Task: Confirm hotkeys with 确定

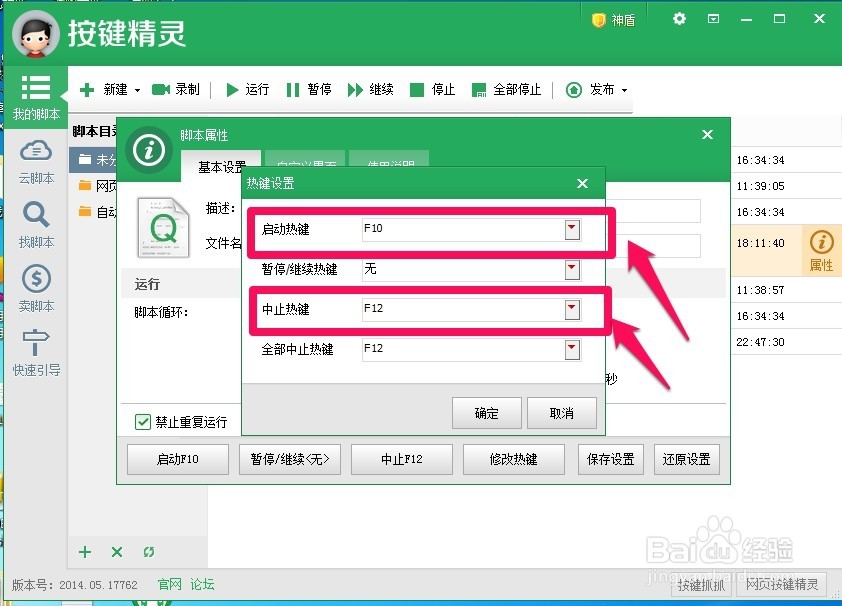Action: 487,413
